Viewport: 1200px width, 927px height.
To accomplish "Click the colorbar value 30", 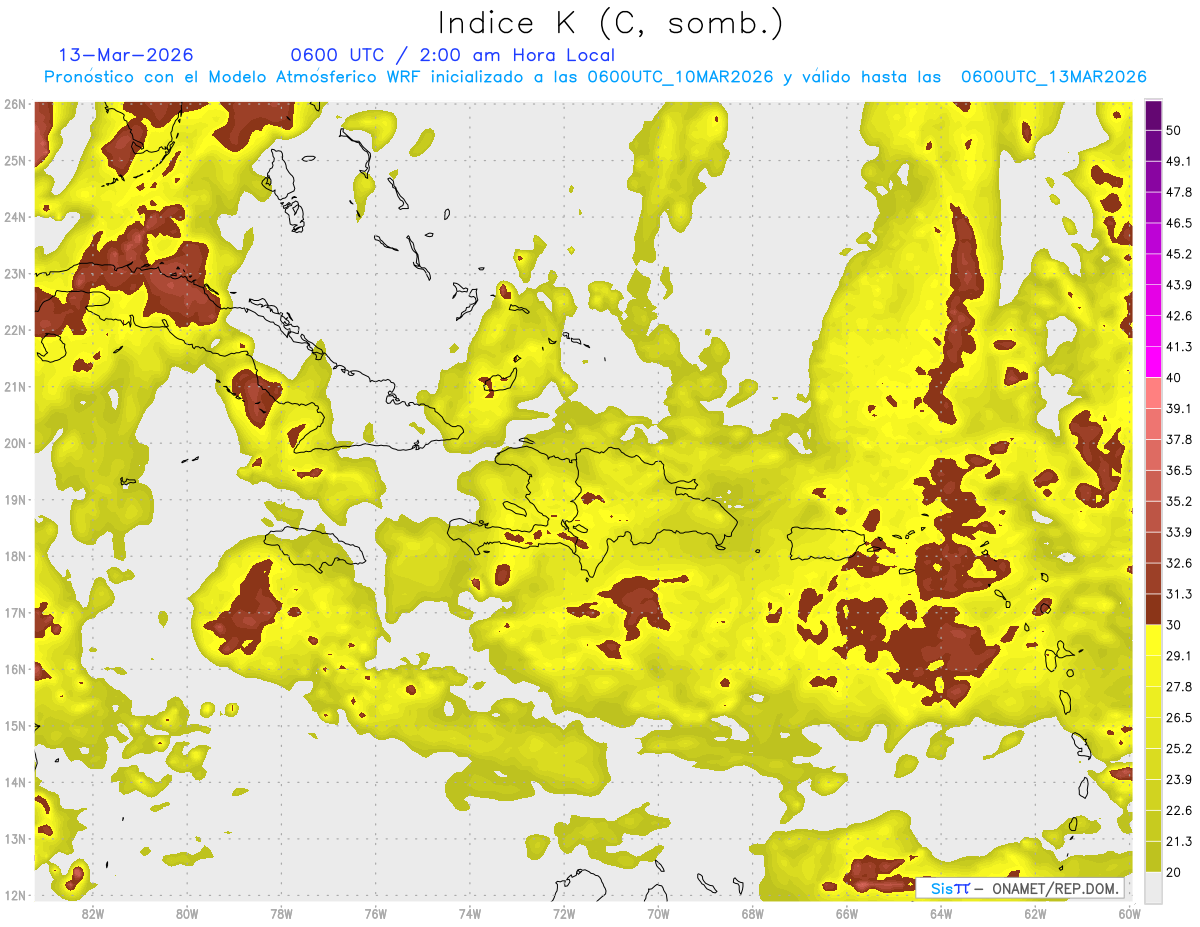I will coord(1174,625).
